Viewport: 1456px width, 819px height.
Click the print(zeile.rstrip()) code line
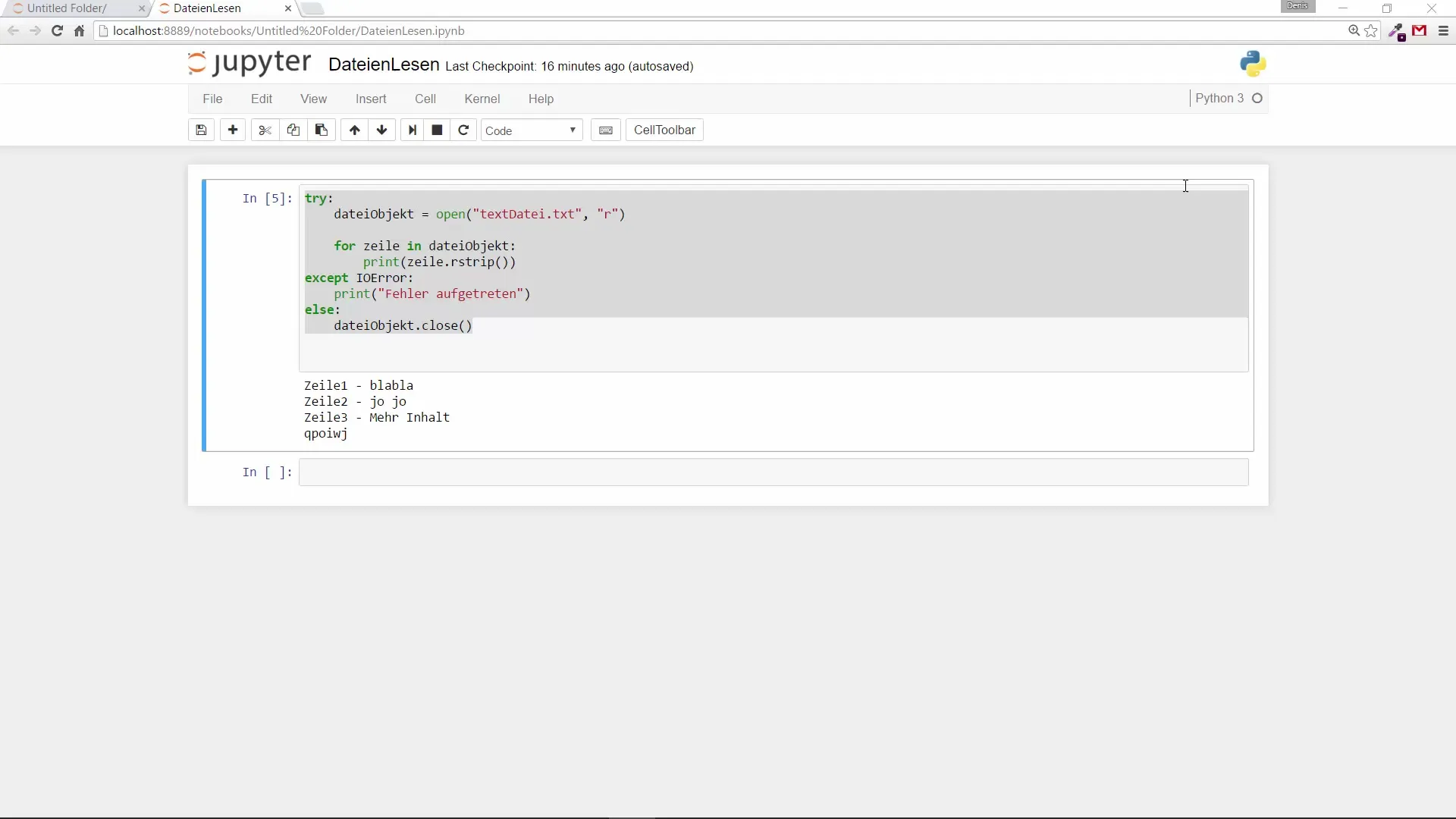439,262
